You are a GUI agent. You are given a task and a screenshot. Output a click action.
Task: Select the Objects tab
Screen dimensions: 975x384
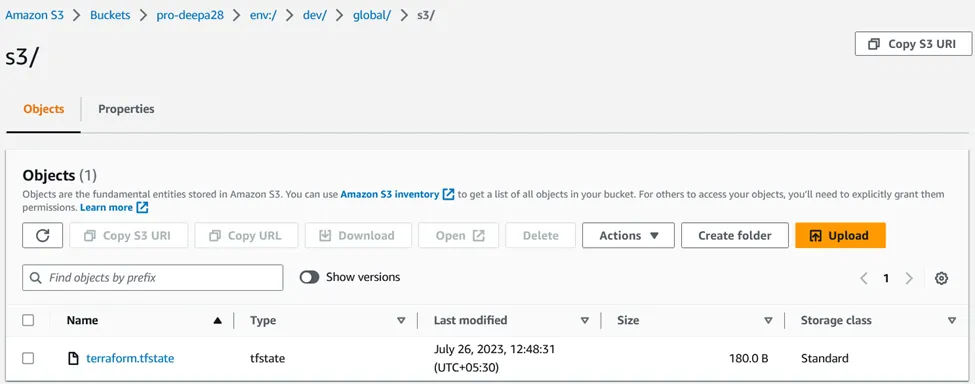tap(44, 109)
